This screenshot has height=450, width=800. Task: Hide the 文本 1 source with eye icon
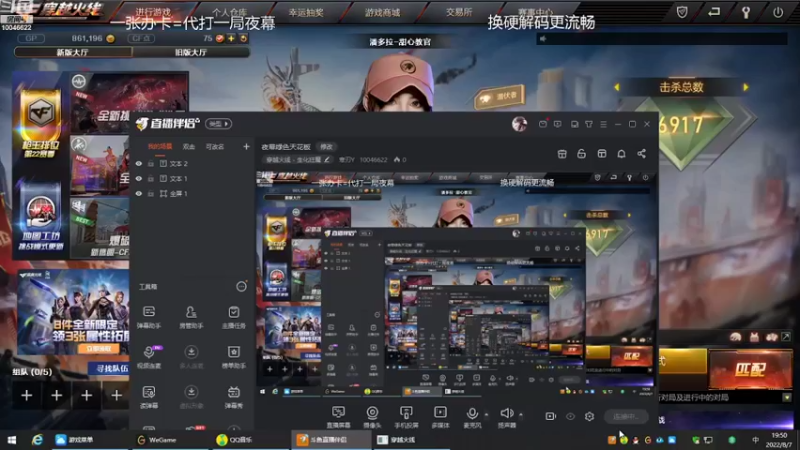(139, 179)
